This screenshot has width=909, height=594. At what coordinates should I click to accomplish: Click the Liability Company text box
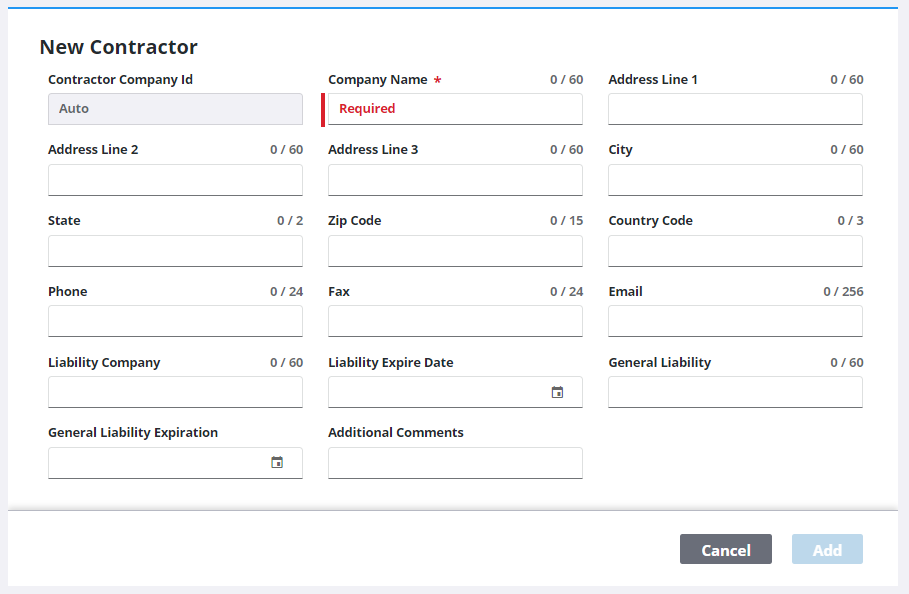175,392
